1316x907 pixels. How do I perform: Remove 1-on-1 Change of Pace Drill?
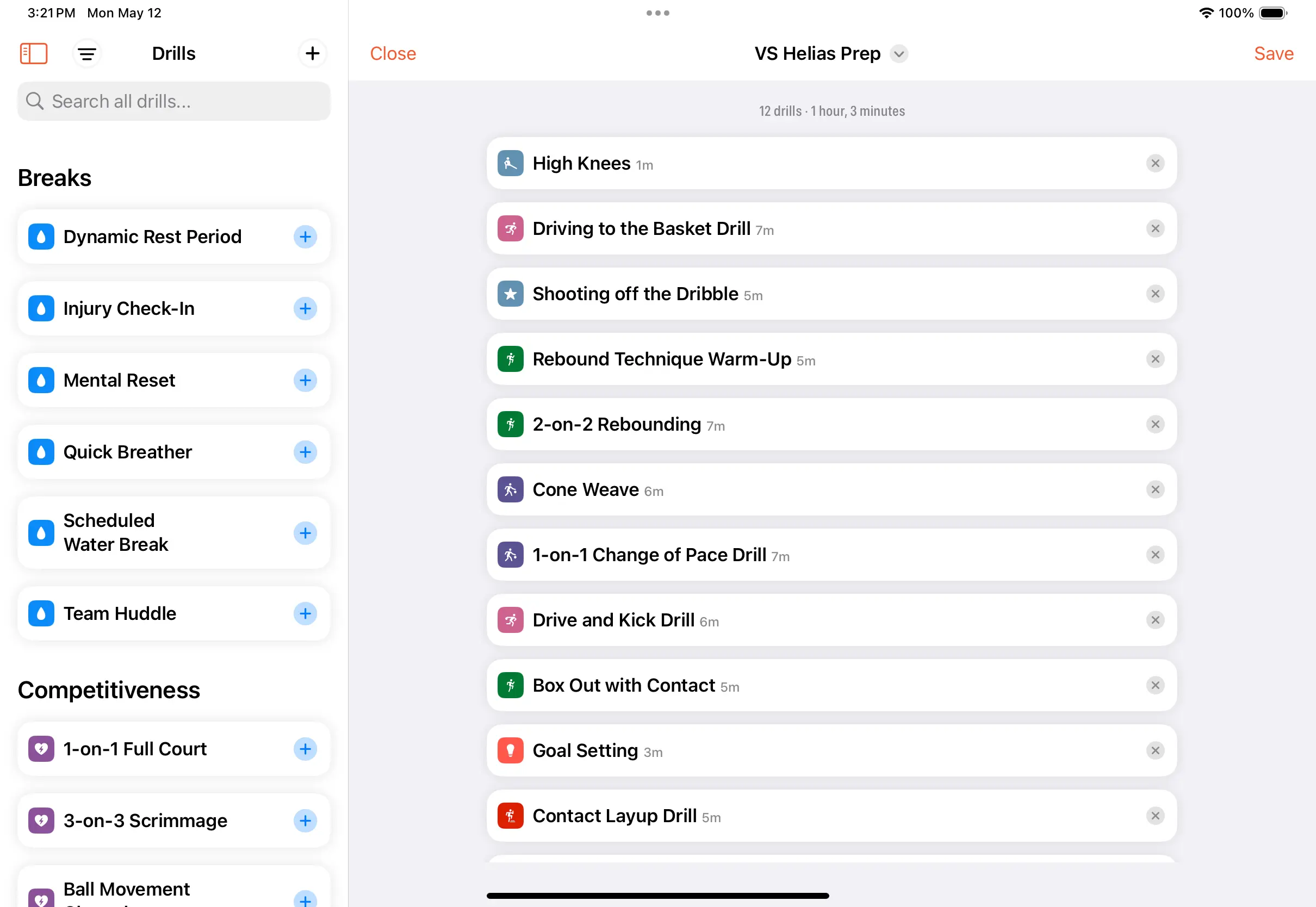click(1155, 555)
